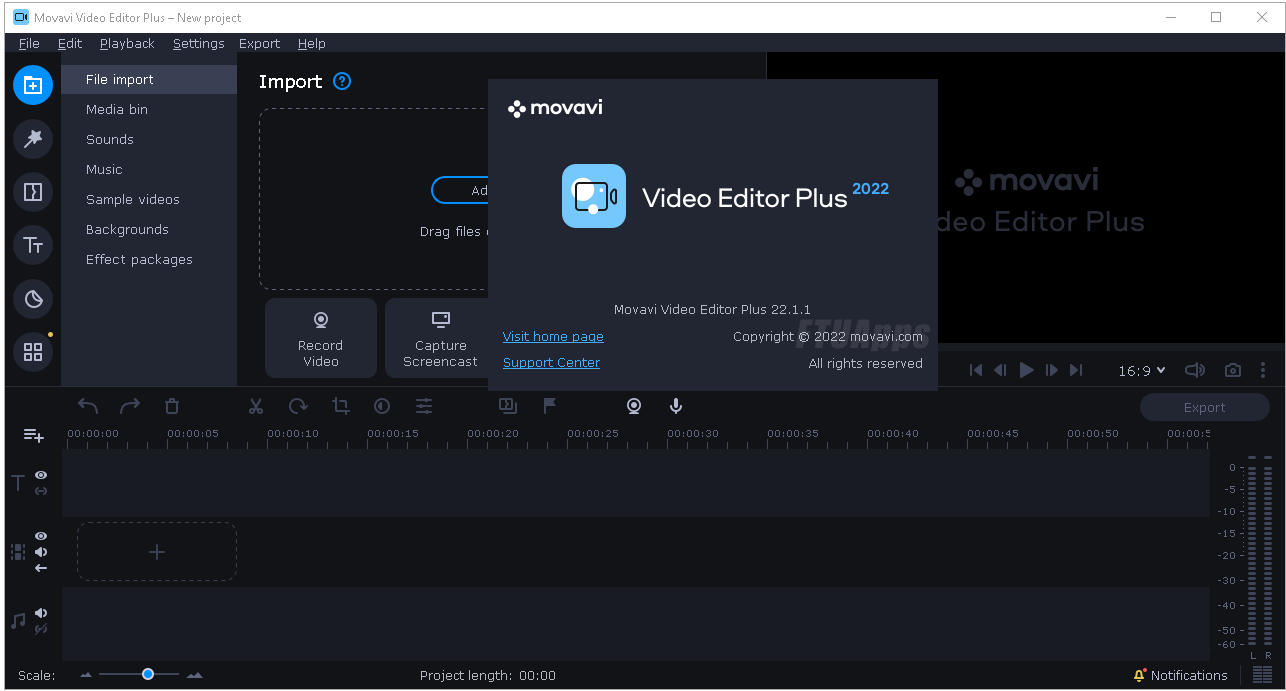1286x691 pixels.
Task: Select Sounds in the list
Action: point(149,139)
